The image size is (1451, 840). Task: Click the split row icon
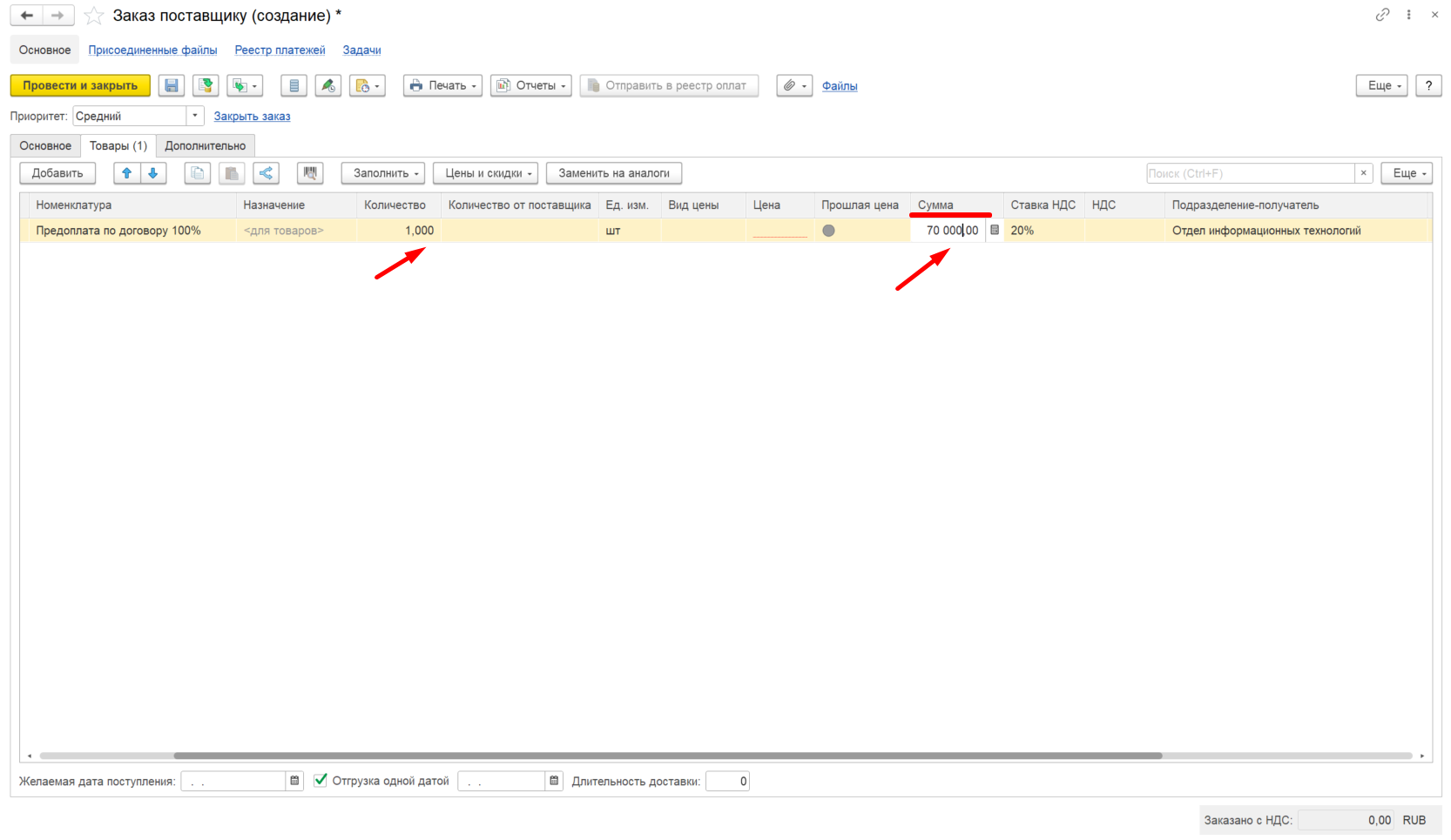[x=266, y=173]
